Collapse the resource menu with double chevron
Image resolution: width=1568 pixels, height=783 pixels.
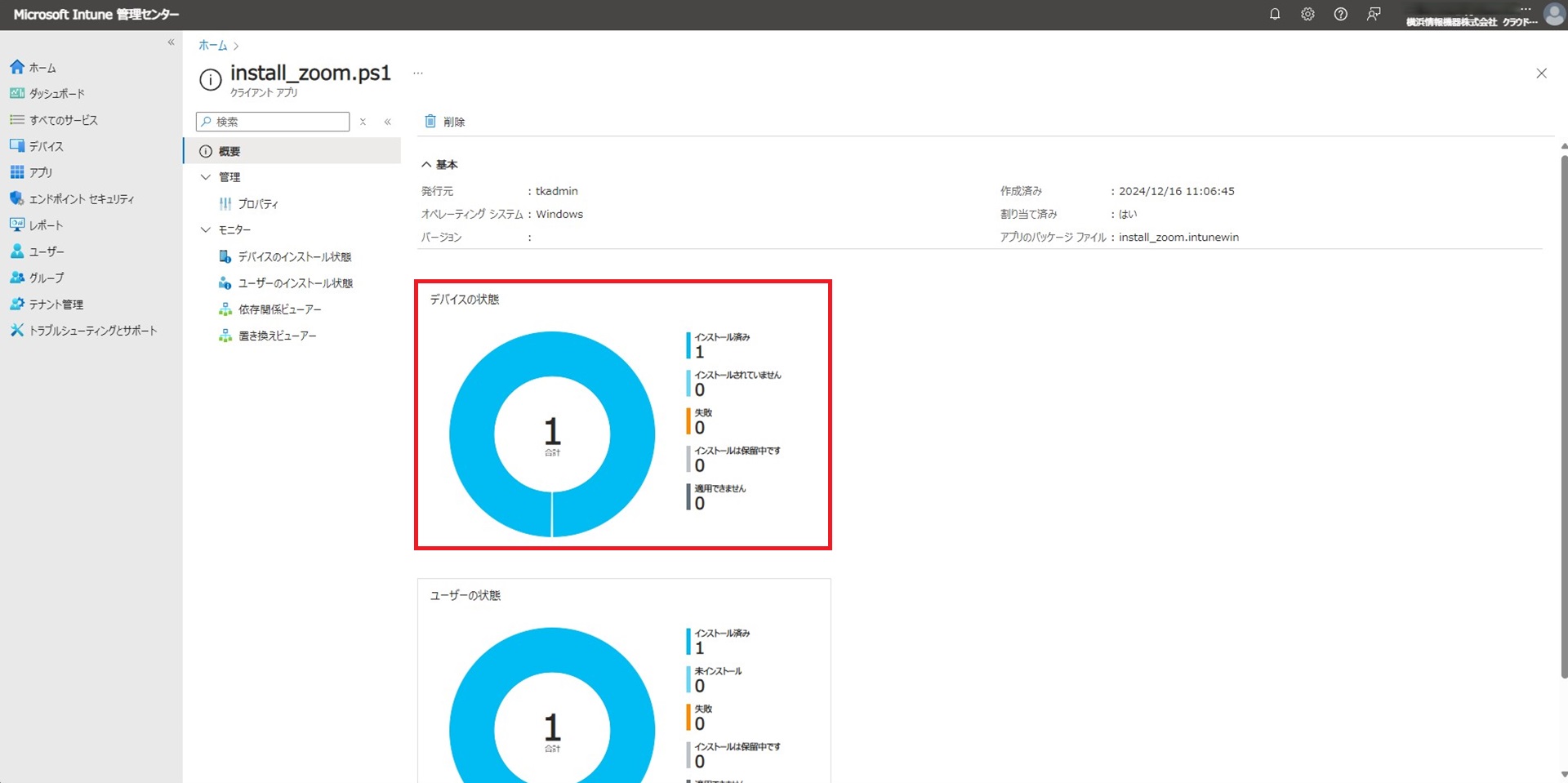[x=387, y=122]
